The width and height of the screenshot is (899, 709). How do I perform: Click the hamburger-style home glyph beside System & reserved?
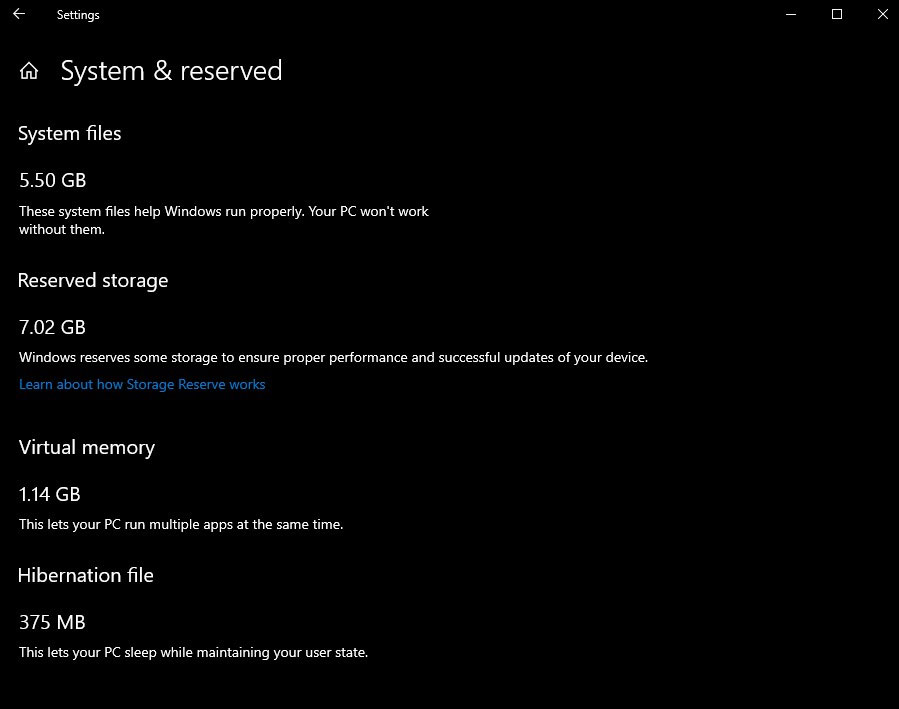(28, 70)
